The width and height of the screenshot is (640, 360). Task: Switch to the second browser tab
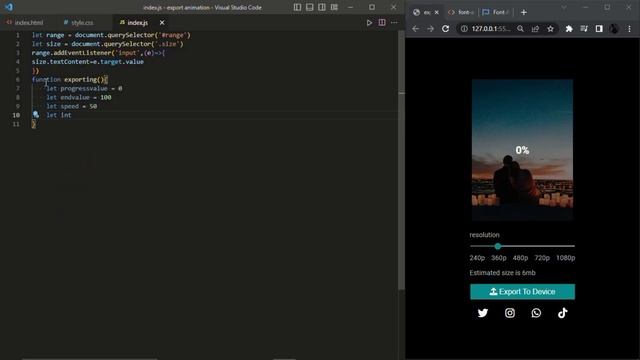[x=460, y=12]
